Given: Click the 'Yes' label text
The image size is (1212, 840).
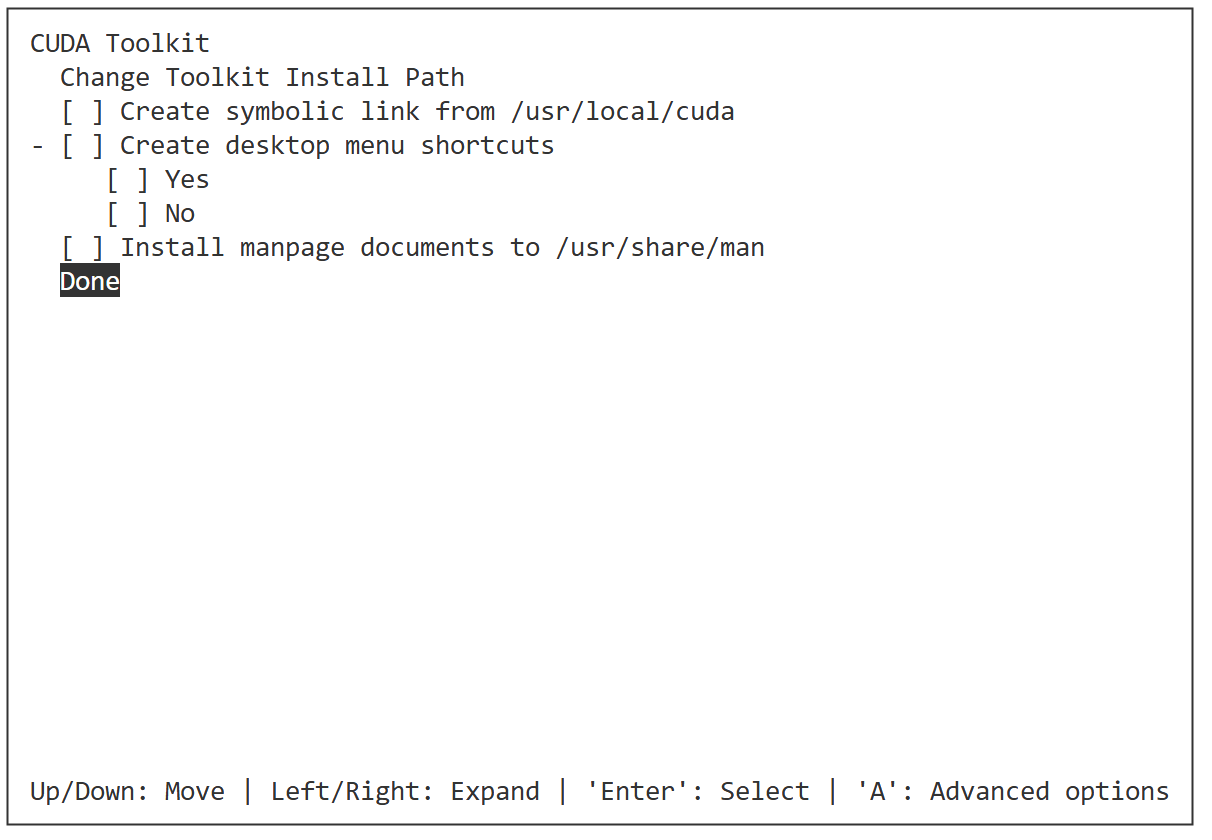Looking at the screenshot, I should [x=187, y=180].
